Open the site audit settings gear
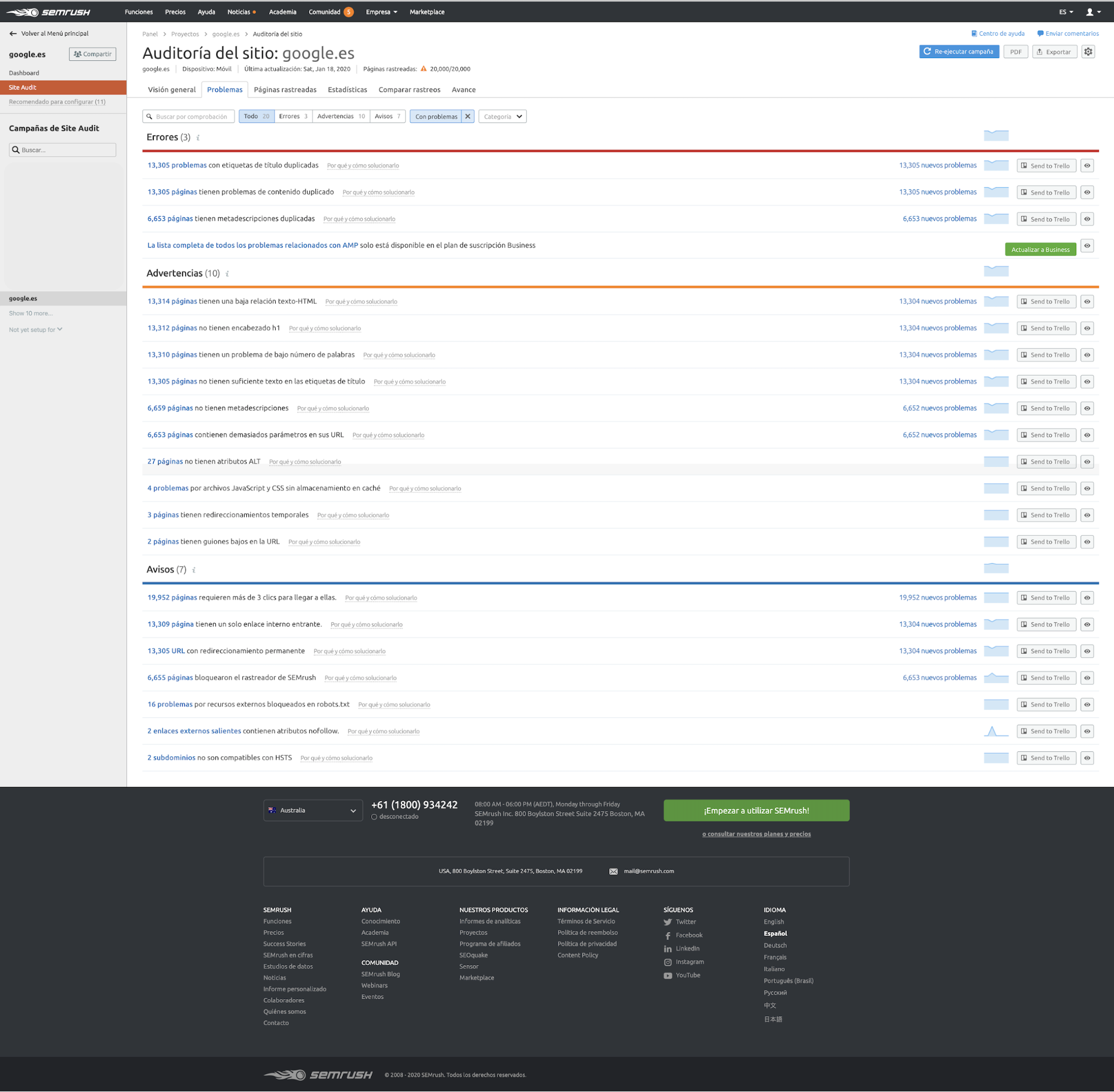The height and width of the screenshot is (1092, 1114). (1088, 52)
